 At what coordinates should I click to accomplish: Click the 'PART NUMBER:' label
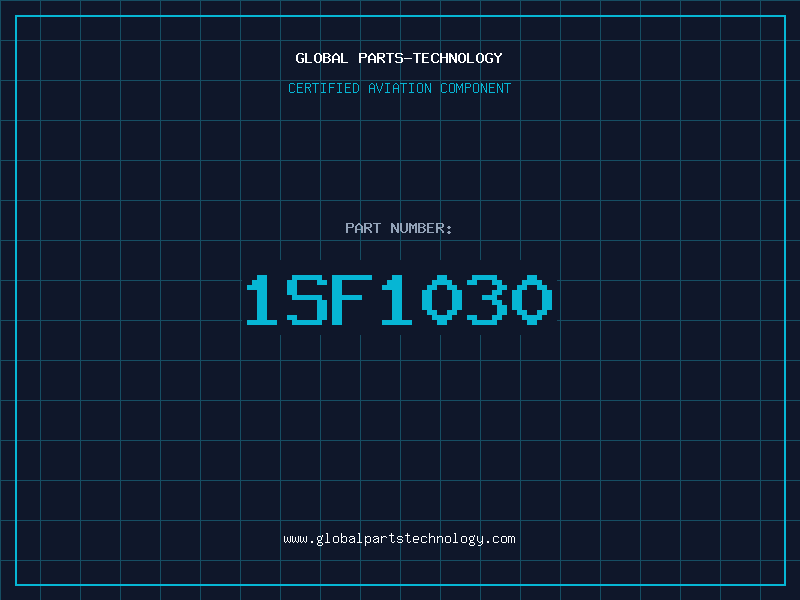click(399, 228)
